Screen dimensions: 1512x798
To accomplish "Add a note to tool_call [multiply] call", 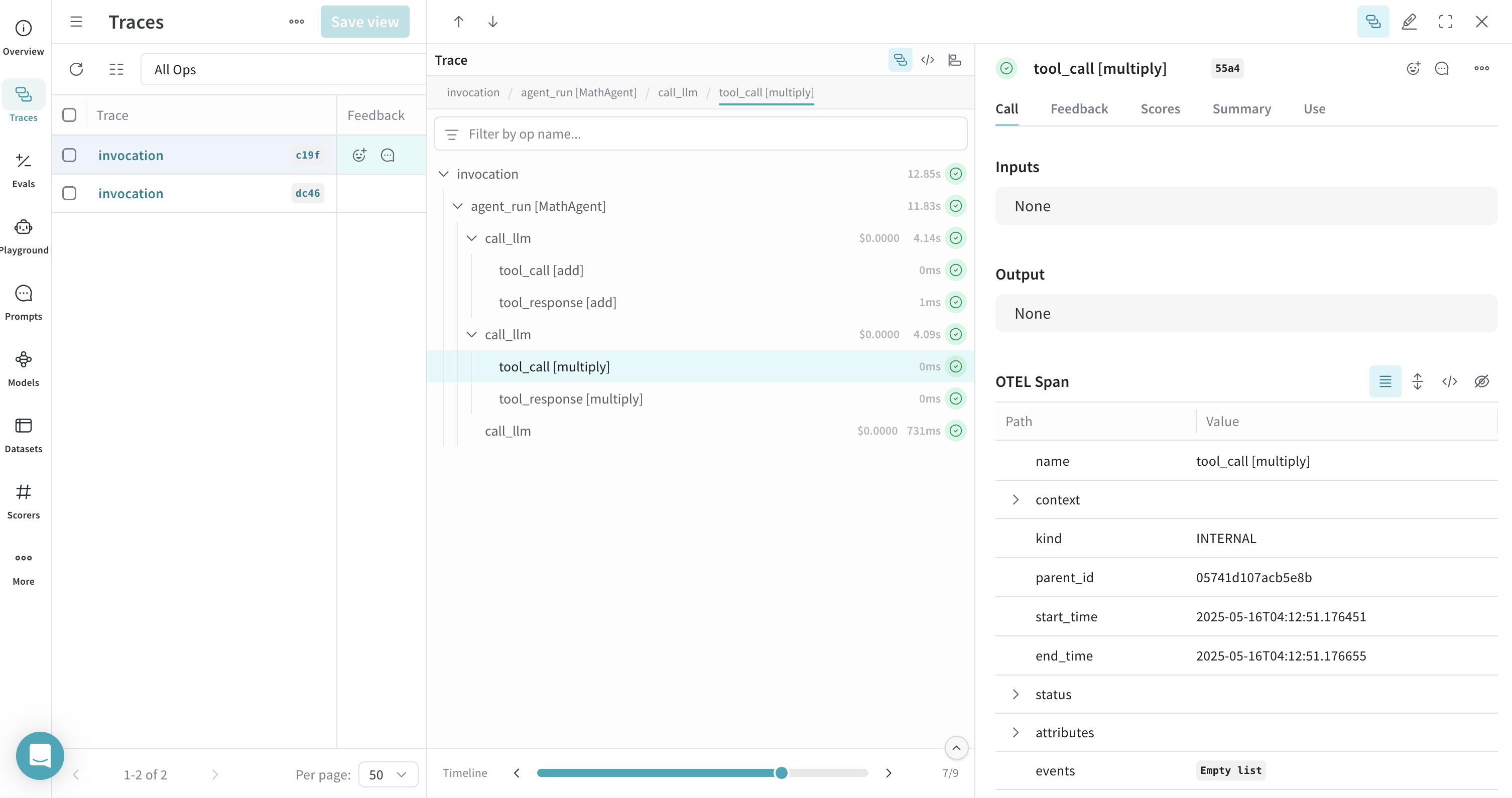I will pyautogui.click(x=1442, y=68).
